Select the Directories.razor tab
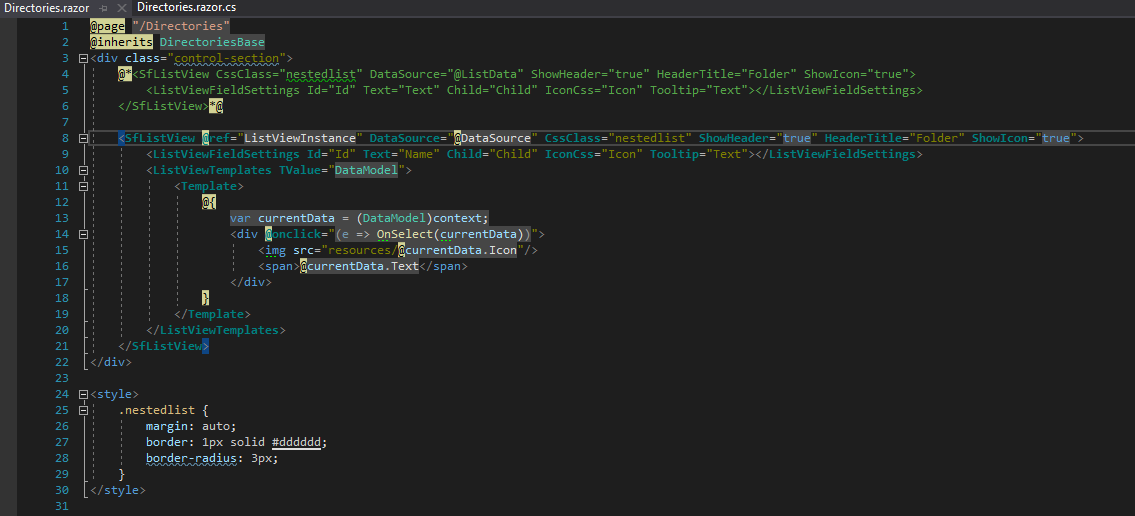 [47, 8]
